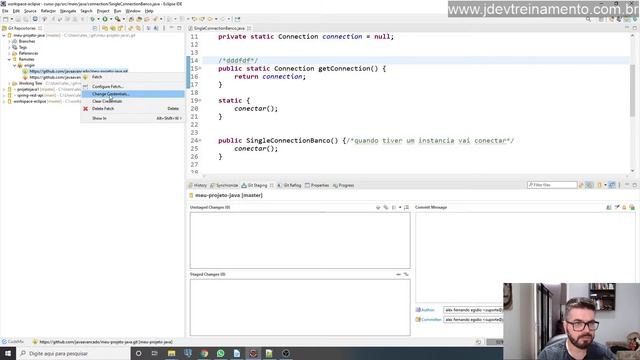Minimize the Git Repositories view
The width and height of the screenshot is (640, 360).
[172, 28]
